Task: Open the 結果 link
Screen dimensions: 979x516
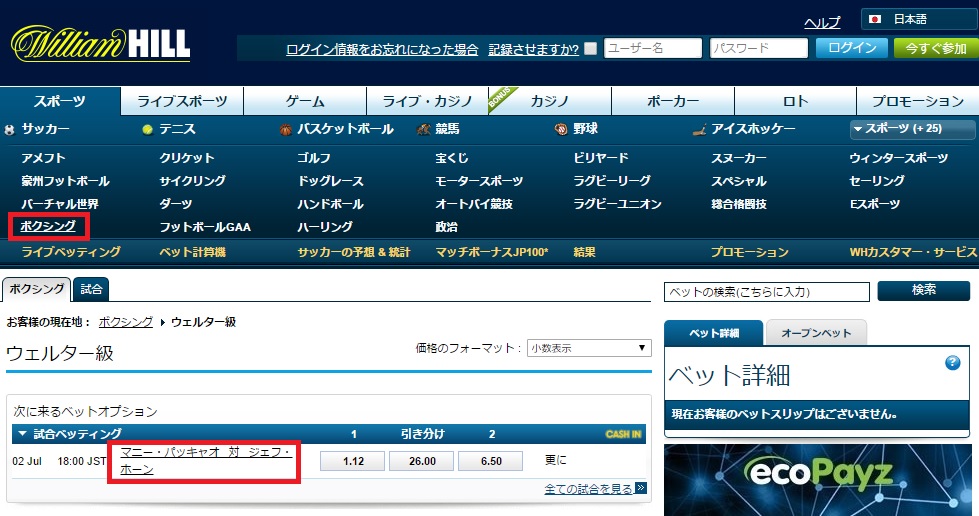Action: coord(584,252)
